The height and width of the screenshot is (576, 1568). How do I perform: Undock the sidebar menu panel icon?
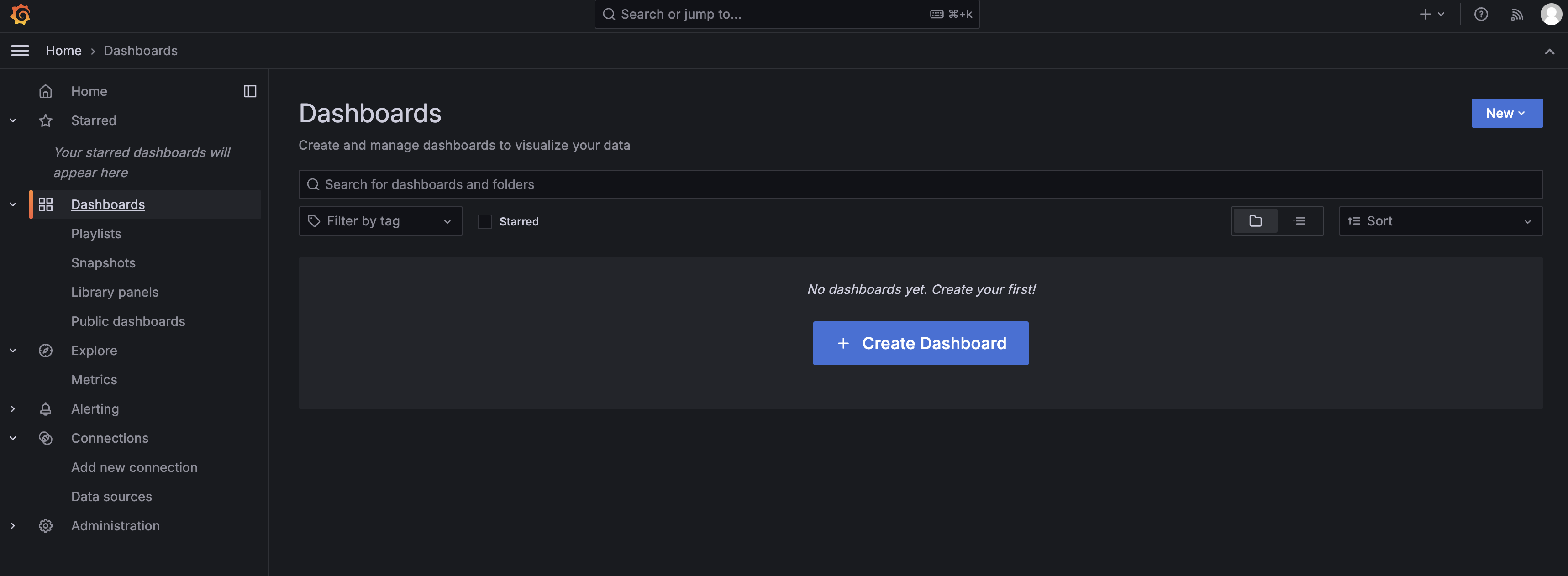coord(250,91)
